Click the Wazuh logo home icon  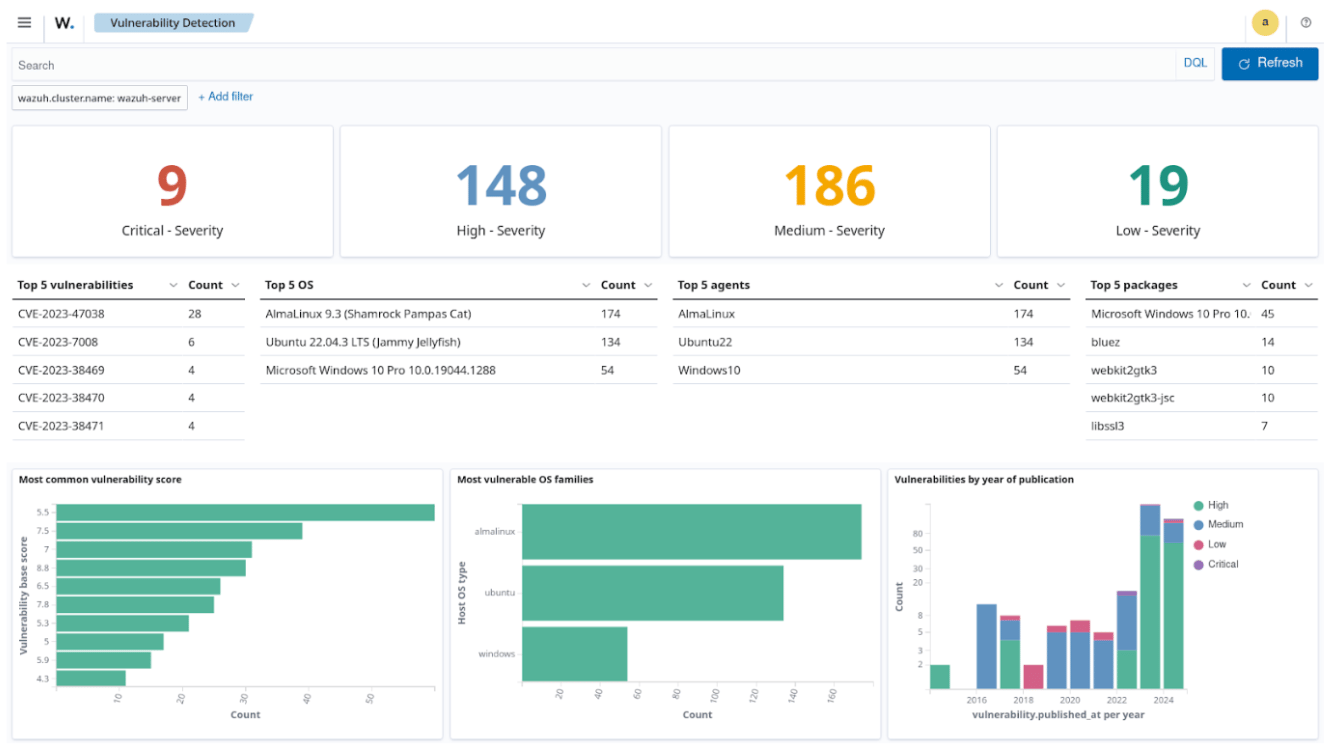pos(64,23)
